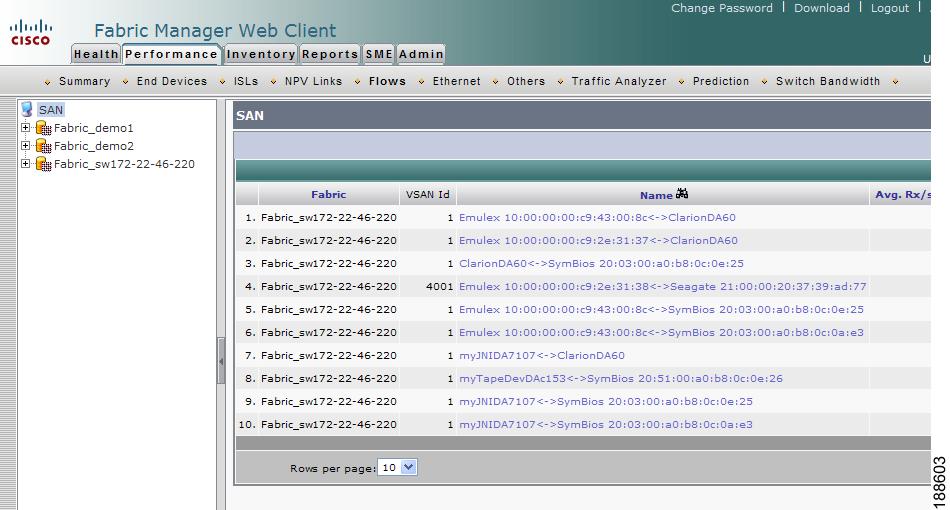Open flow myJNIDA7107<->ClarionDA60

coord(542,356)
